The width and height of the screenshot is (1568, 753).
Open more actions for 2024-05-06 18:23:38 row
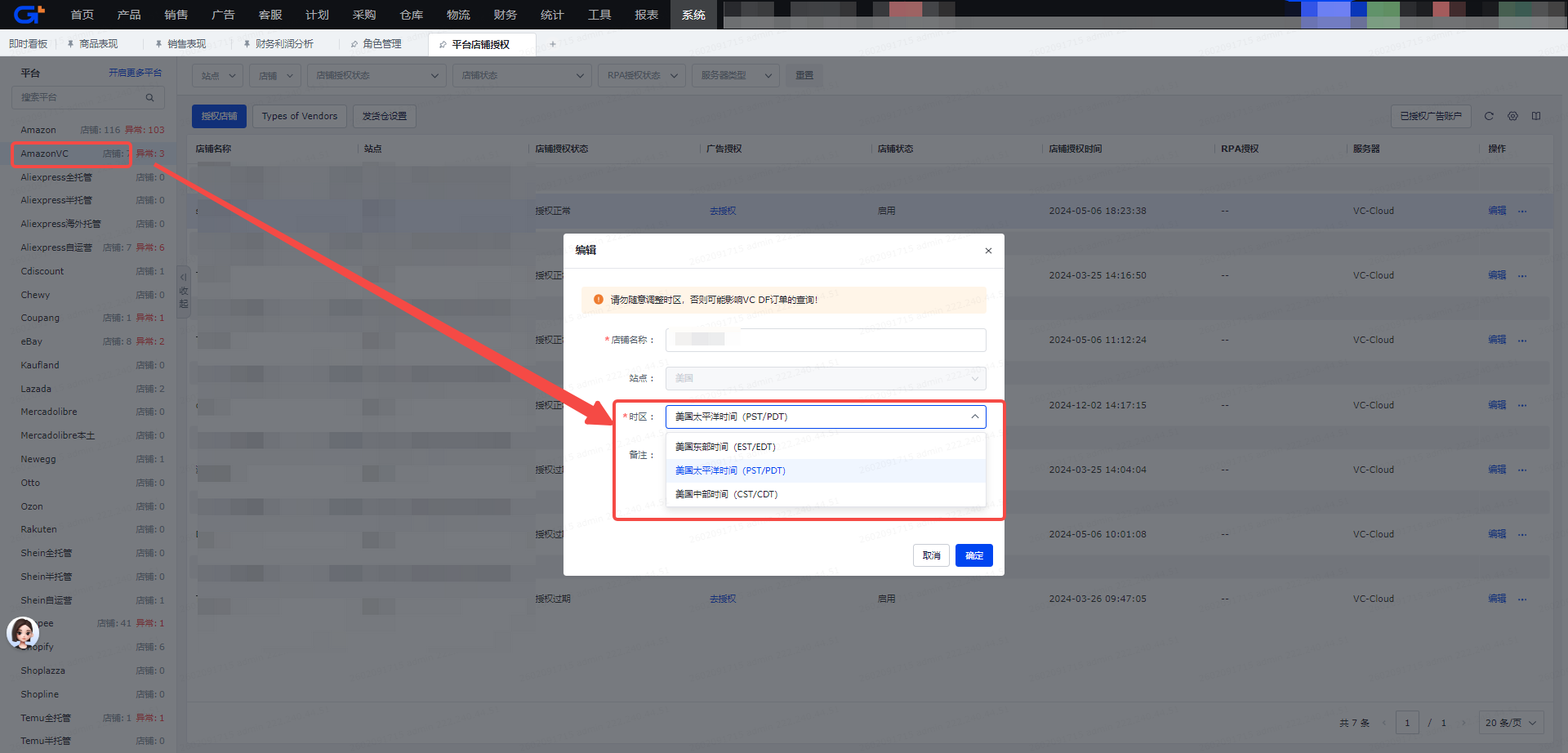pyautogui.click(x=1522, y=211)
